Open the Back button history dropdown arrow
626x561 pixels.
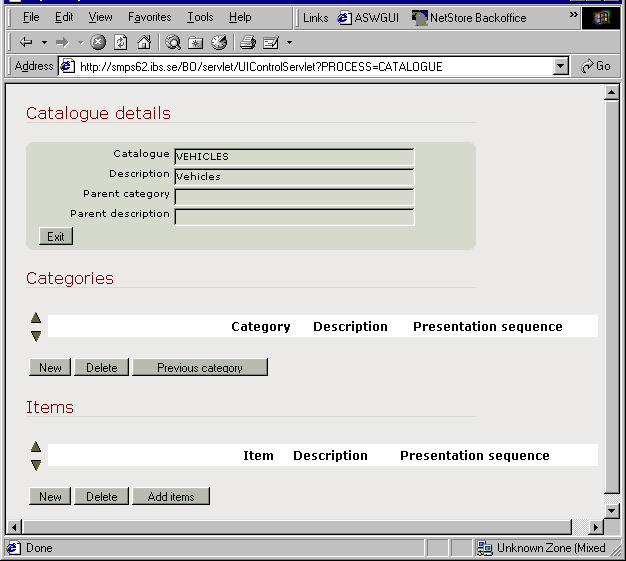pos(44,42)
